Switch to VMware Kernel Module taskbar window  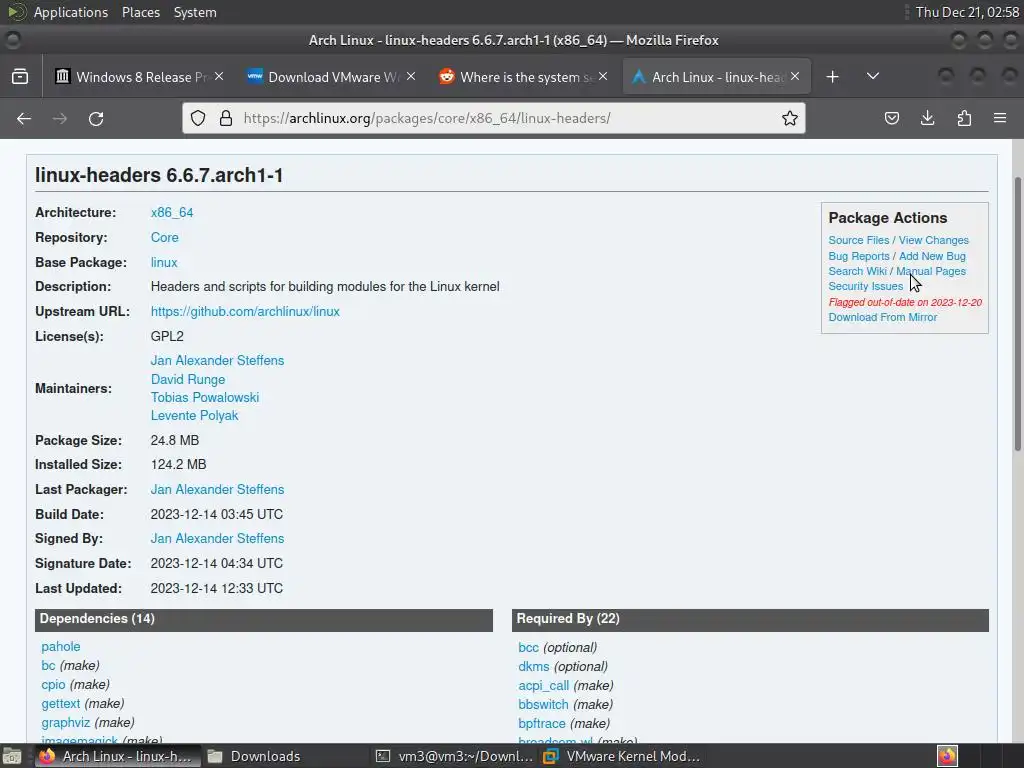coord(622,756)
